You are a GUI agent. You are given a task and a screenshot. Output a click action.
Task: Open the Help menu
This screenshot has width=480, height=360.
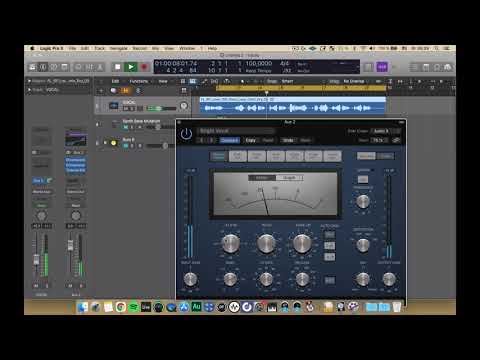212,48
